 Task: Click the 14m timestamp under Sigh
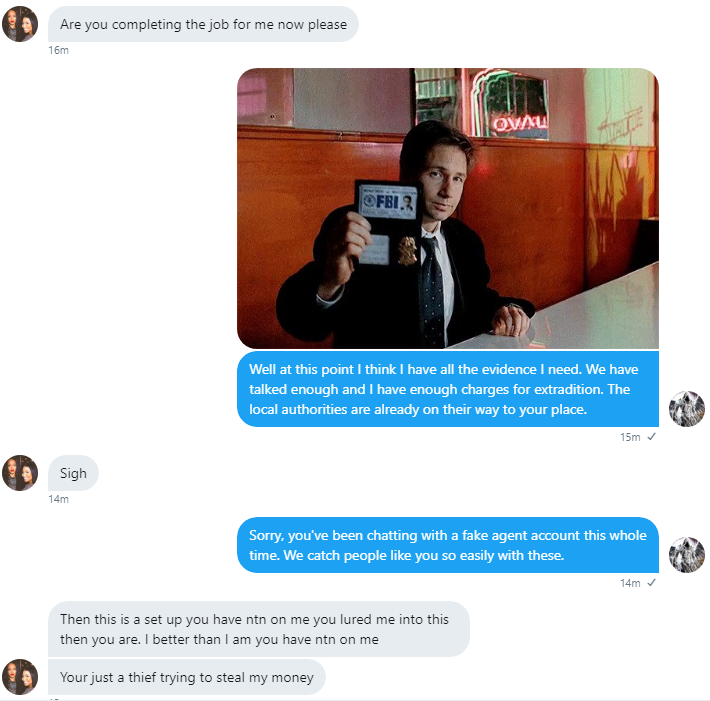point(59,499)
